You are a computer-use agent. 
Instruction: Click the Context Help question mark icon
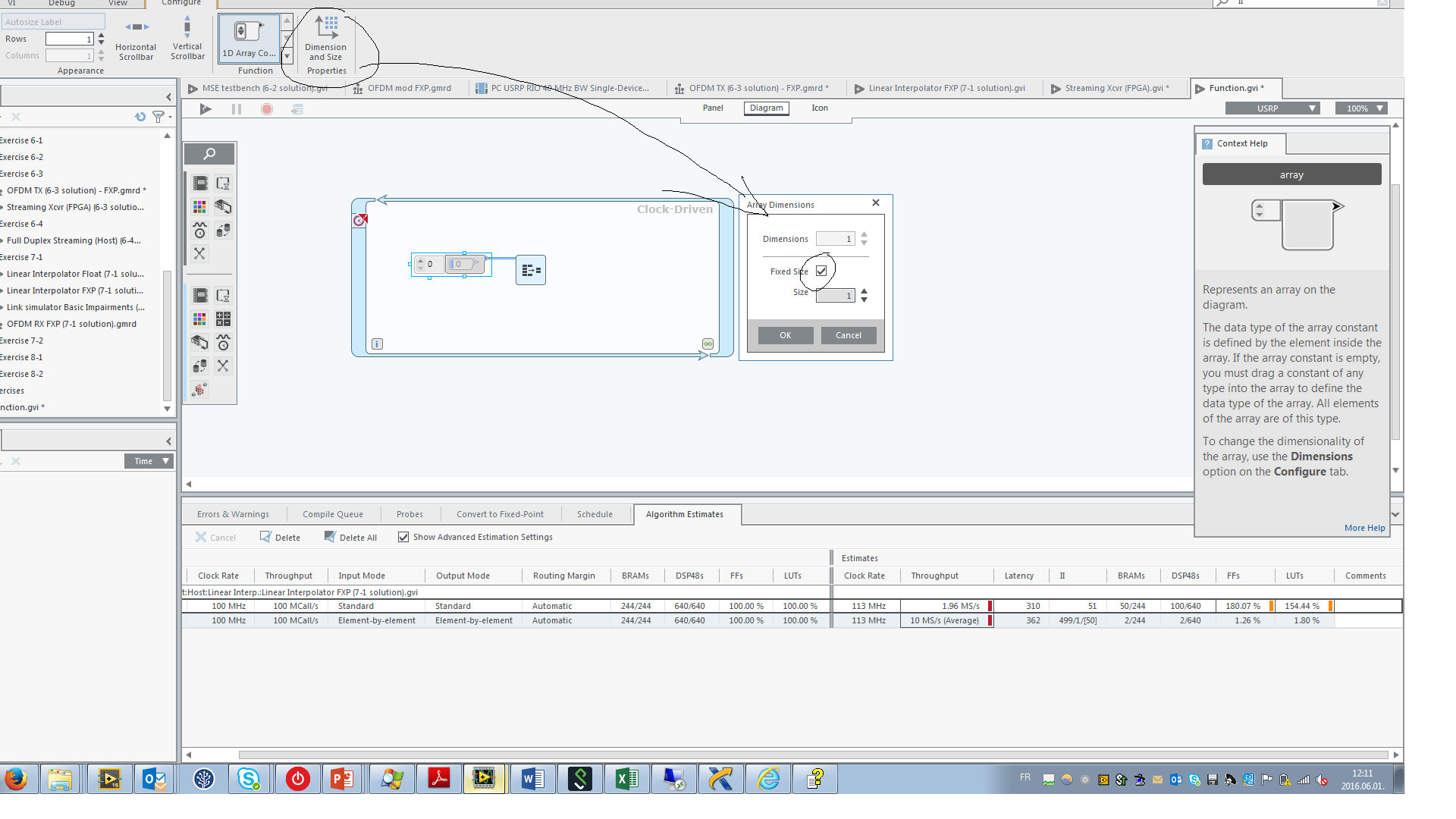tap(1207, 143)
